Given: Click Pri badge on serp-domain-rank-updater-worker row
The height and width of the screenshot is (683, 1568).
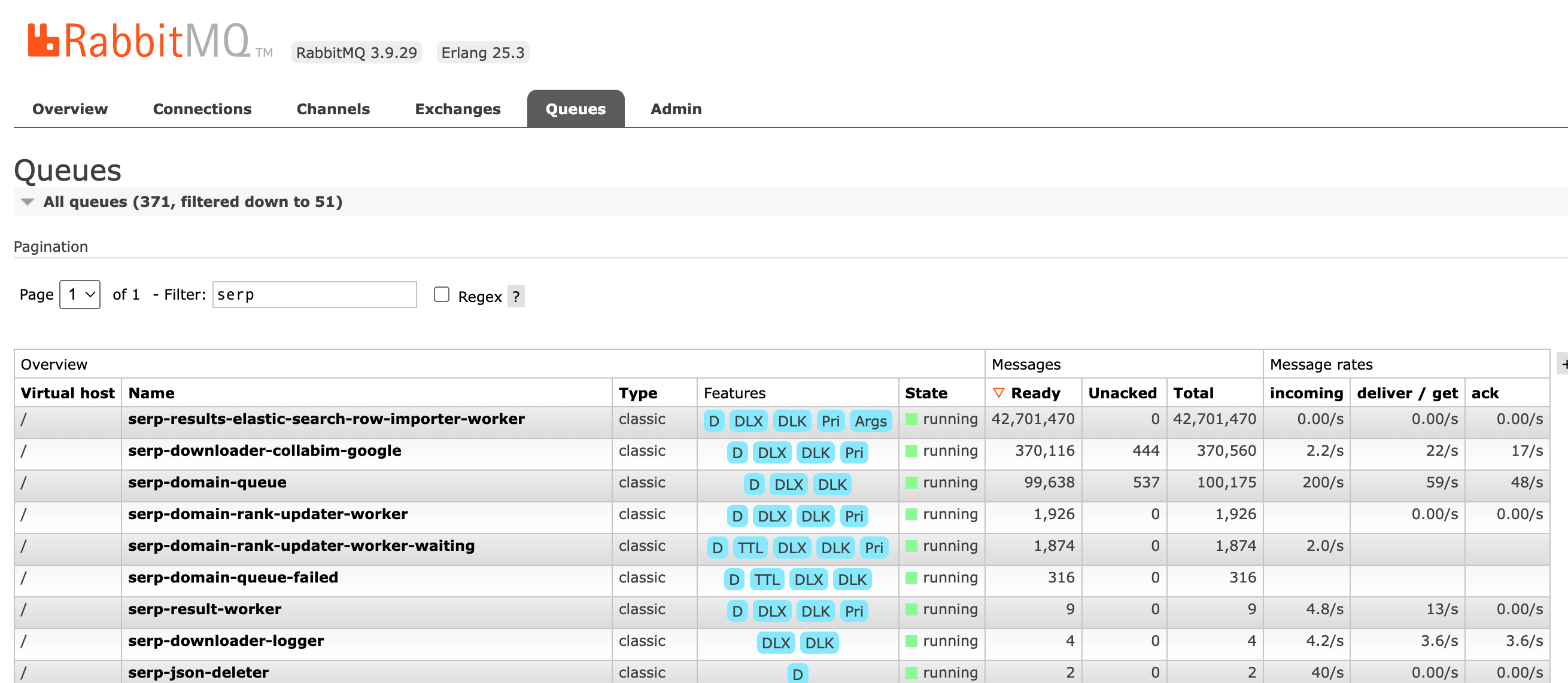Looking at the screenshot, I should point(854,516).
